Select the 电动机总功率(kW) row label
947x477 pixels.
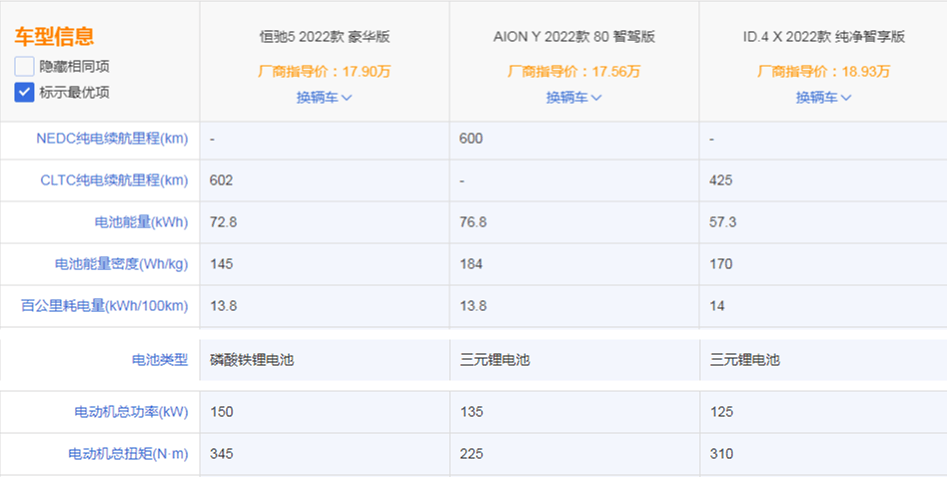click(x=131, y=412)
